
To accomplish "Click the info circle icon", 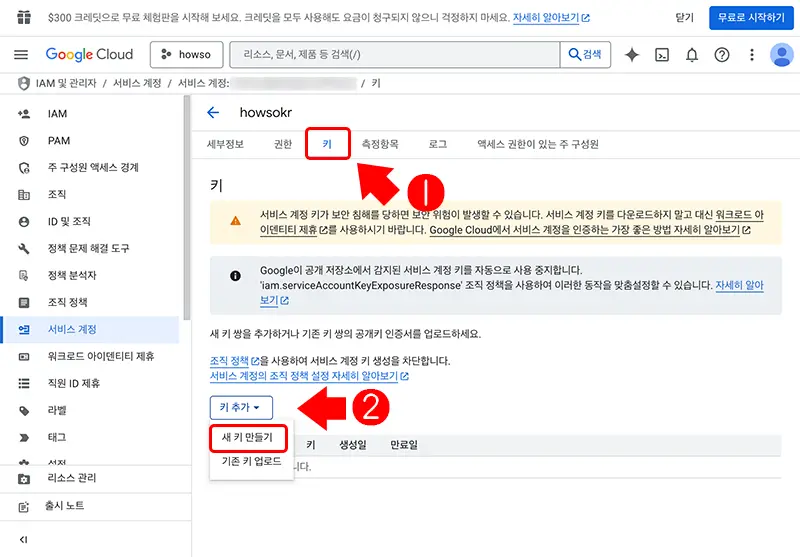I will (235, 276).
